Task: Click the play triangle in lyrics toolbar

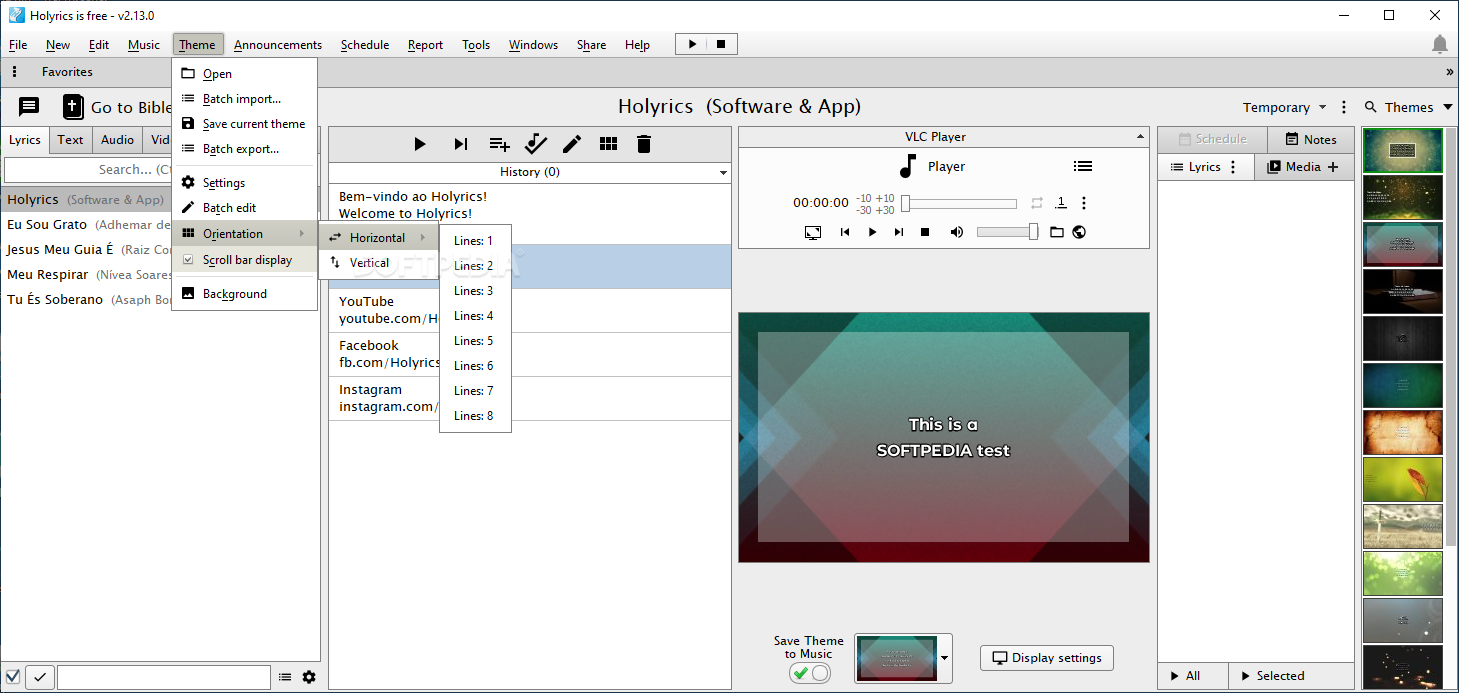Action: tap(420, 144)
